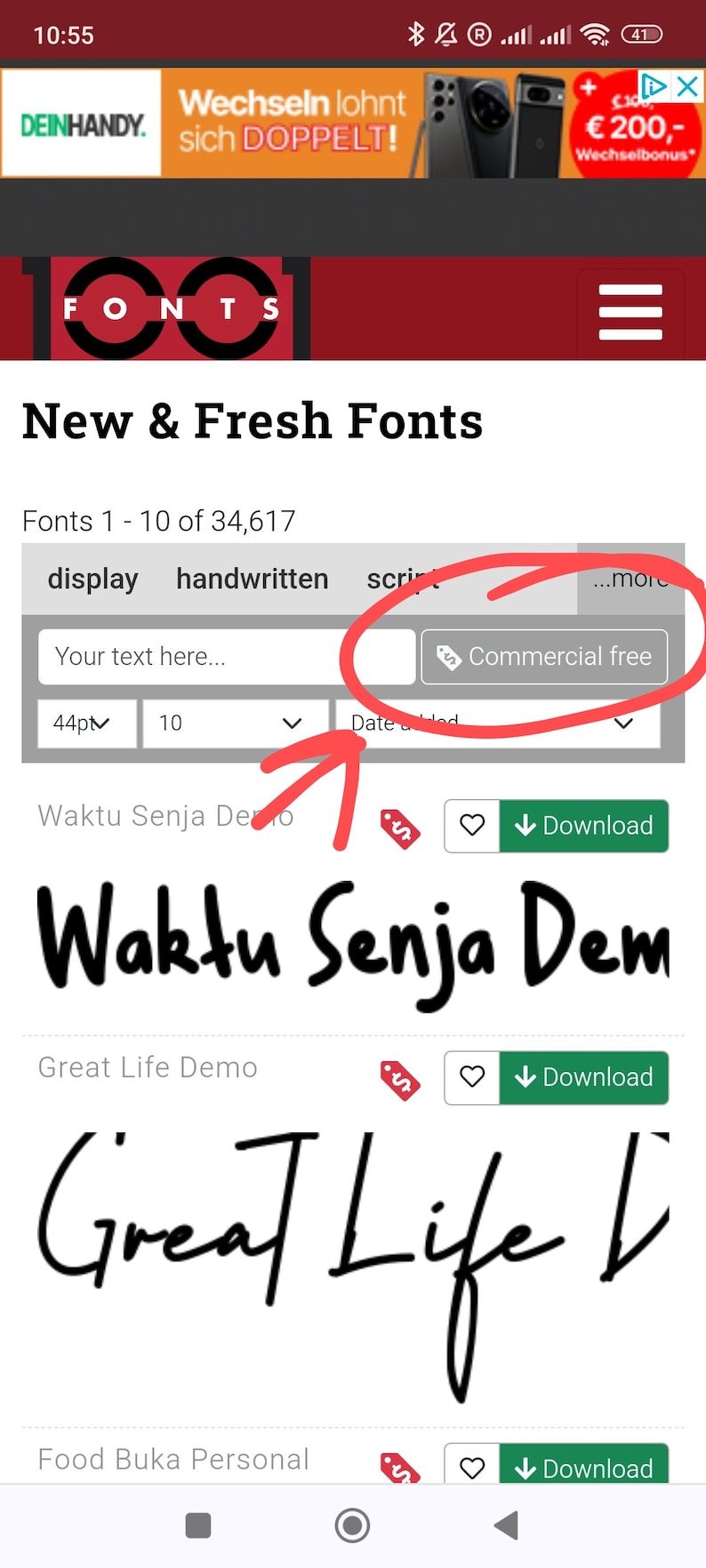Screen dimensions: 706x1568
Task: Open the hamburger navigation menu
Action: [x=630, y=312]
